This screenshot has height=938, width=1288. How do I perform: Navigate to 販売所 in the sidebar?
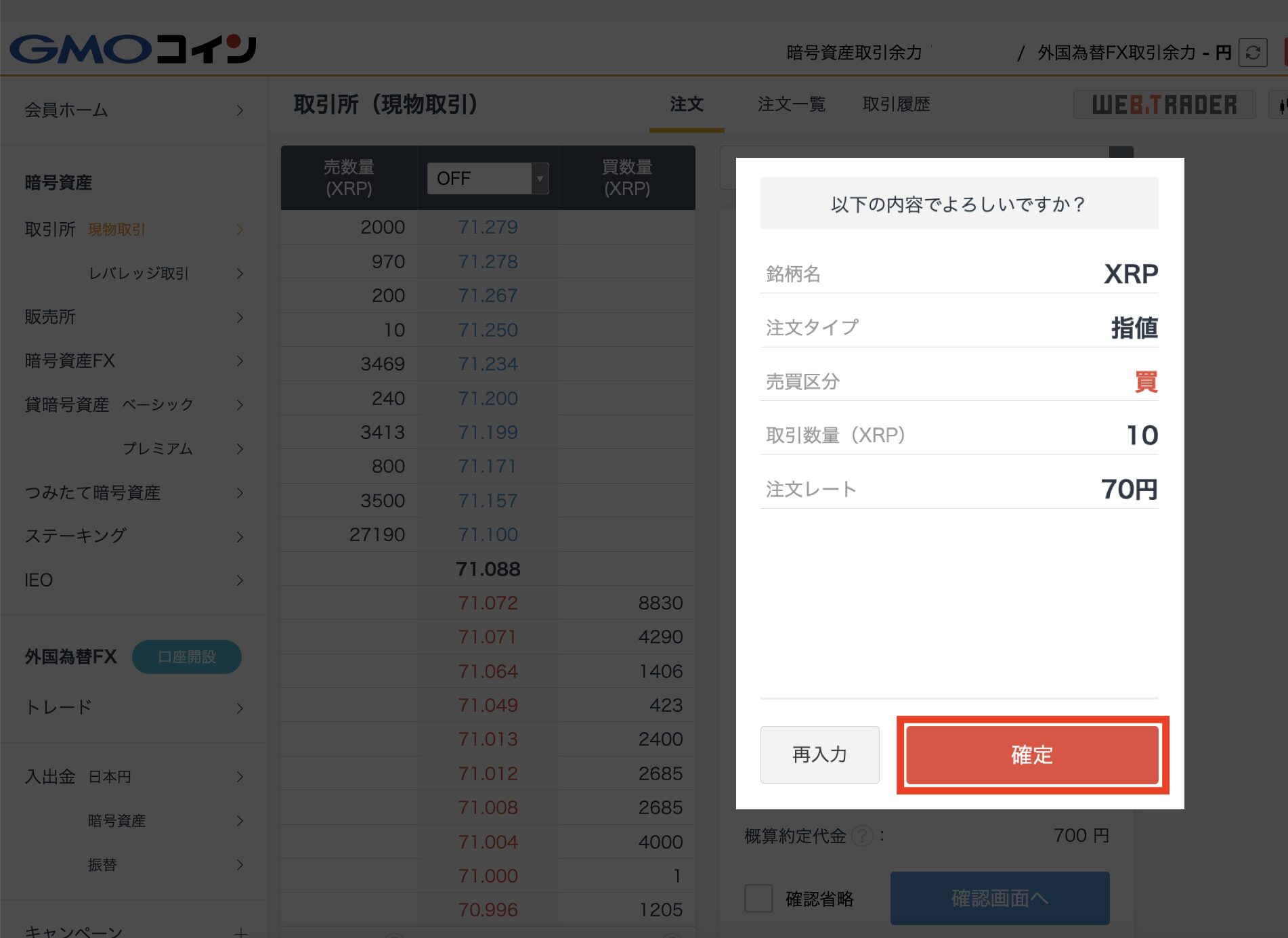(x=50, y=317)
